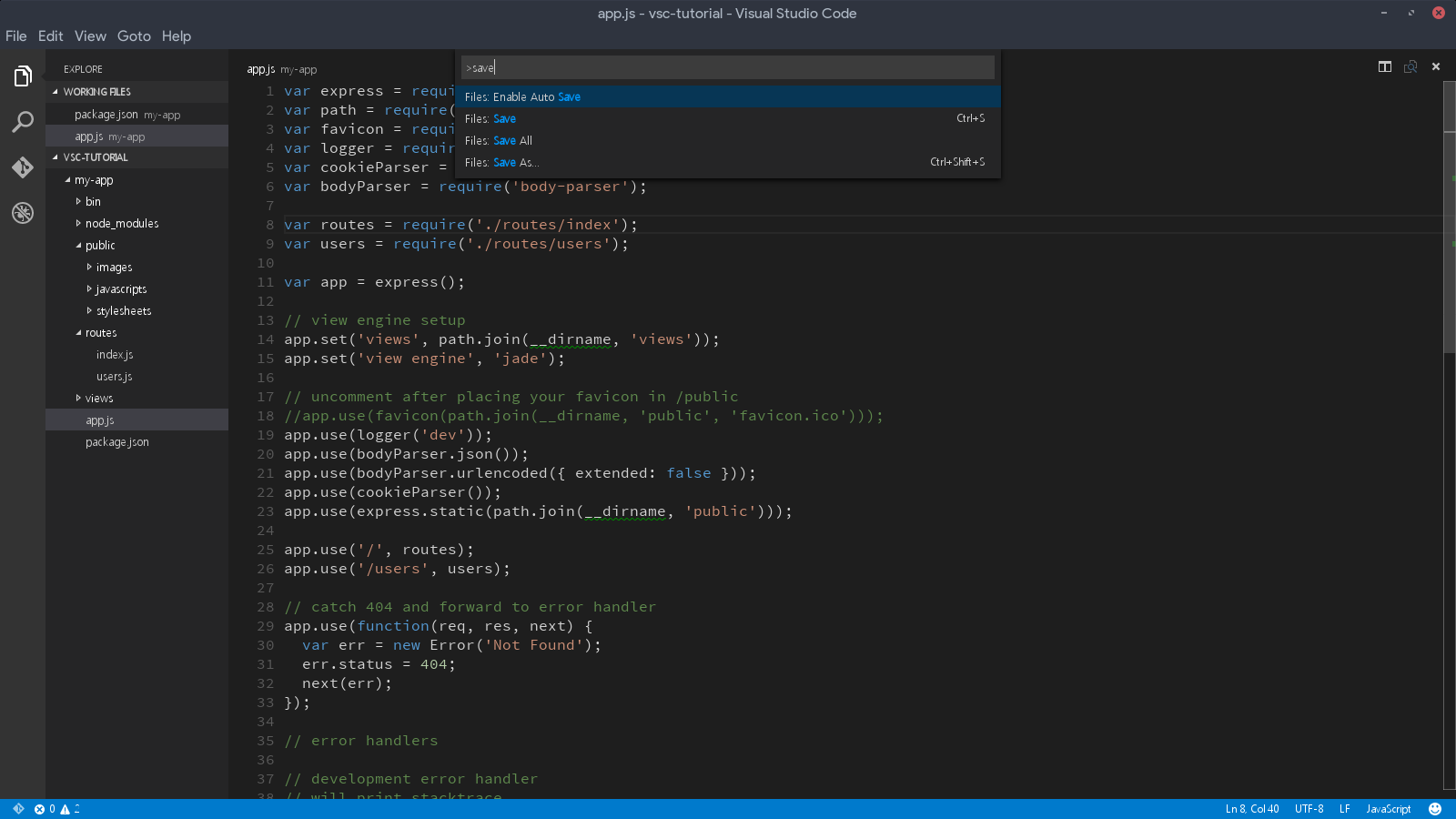The width and height of the screenshot is (1456, 819).
Task: Select 'Files: Save As...' command
Action: pyautogui.click(x=728, y=162)
